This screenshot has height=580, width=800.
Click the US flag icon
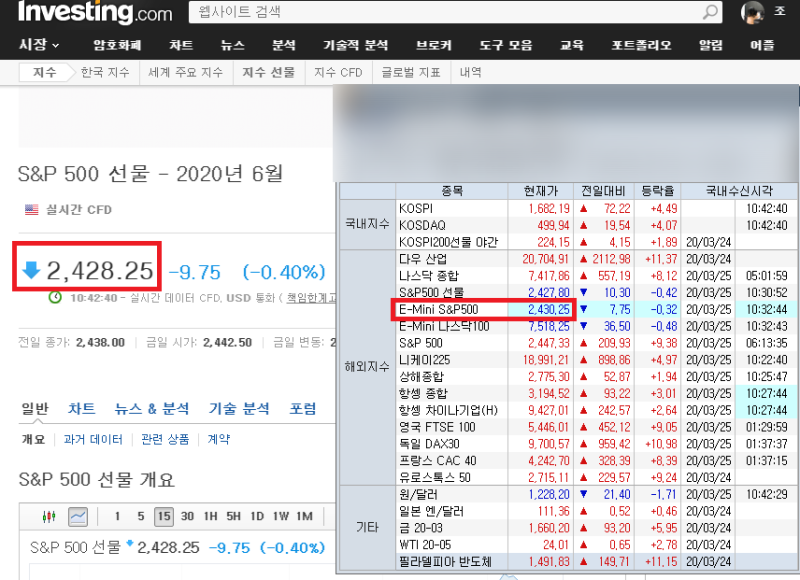pos(32,210)
